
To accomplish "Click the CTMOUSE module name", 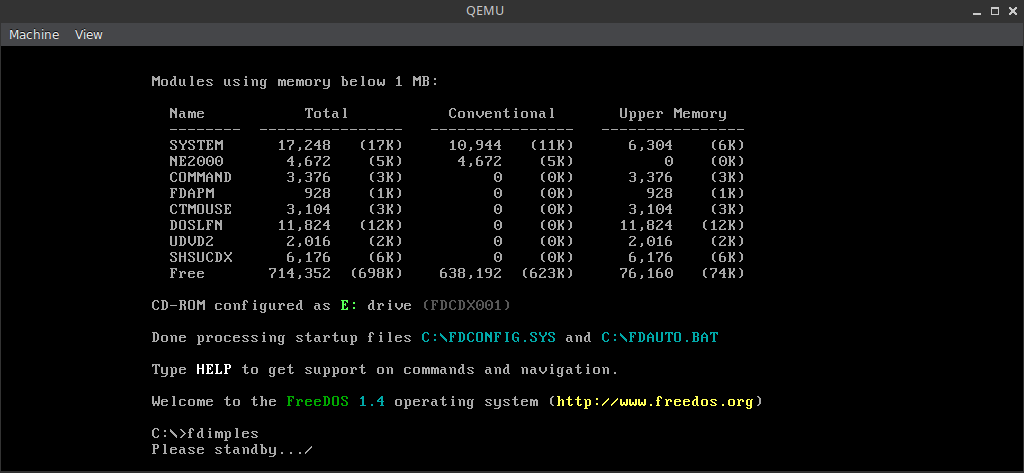I will [x=200, y=209].
